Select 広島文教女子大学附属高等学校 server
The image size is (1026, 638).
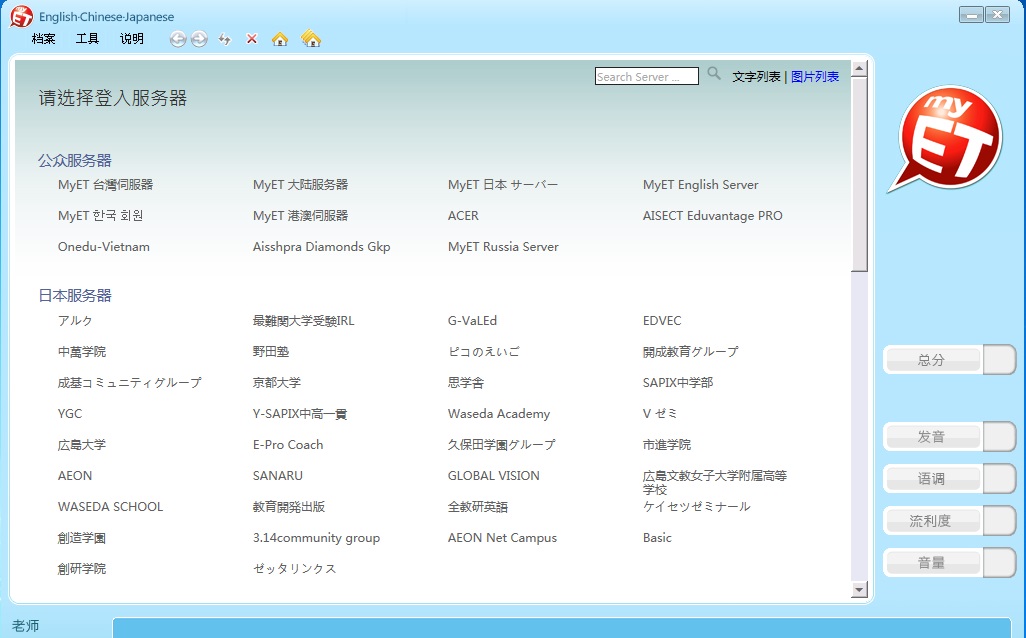click(715, 482)
